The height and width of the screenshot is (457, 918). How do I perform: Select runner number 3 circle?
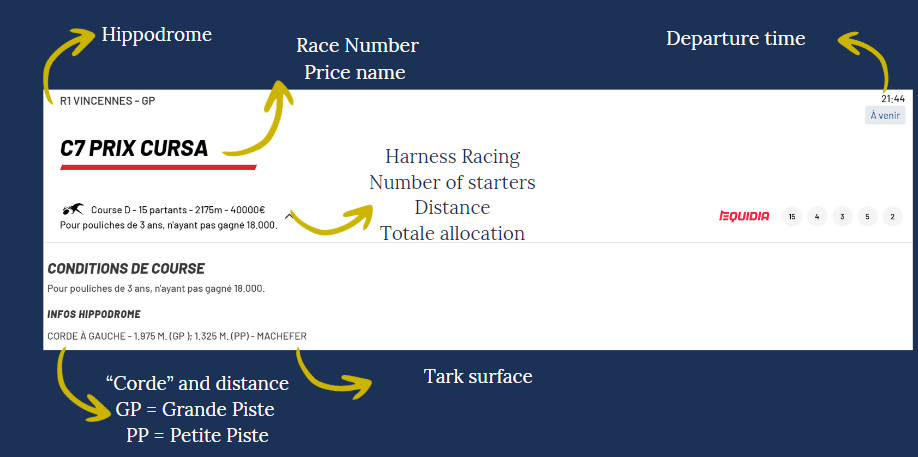click(x=842, y=216)
